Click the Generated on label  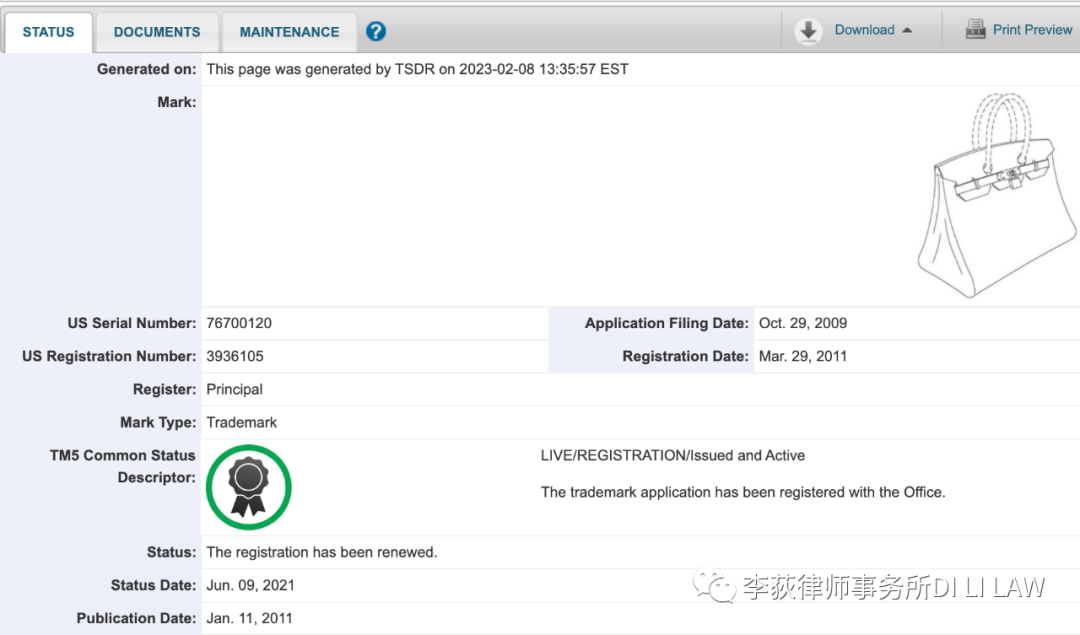point(146,69)
